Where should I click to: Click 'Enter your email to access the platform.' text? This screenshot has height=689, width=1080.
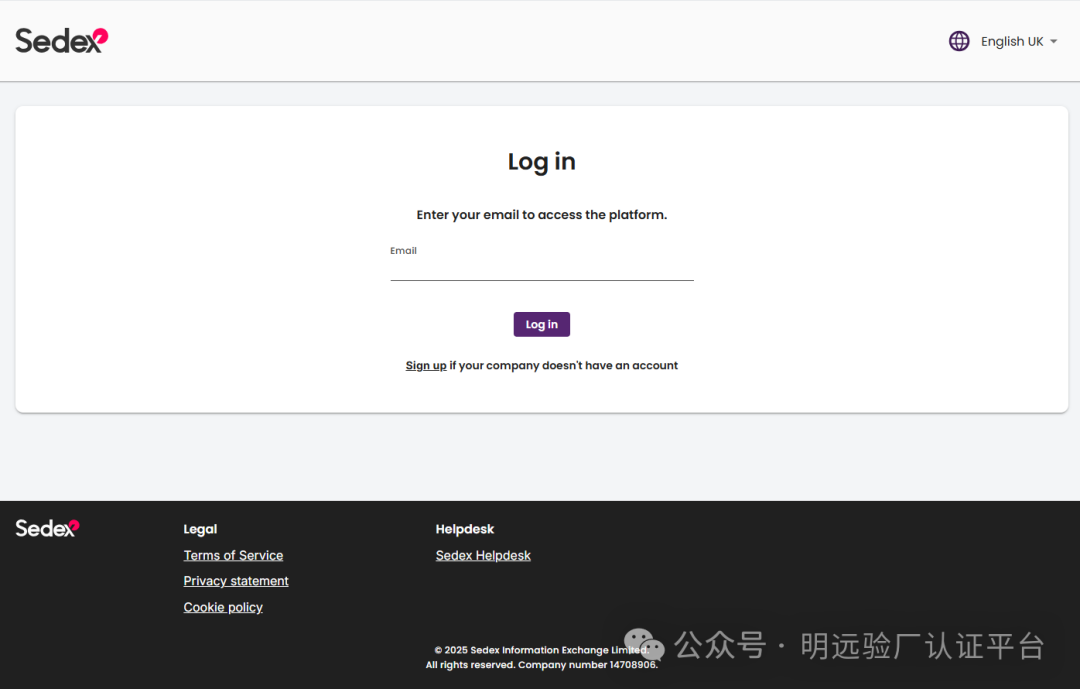(x=541, y=215)
